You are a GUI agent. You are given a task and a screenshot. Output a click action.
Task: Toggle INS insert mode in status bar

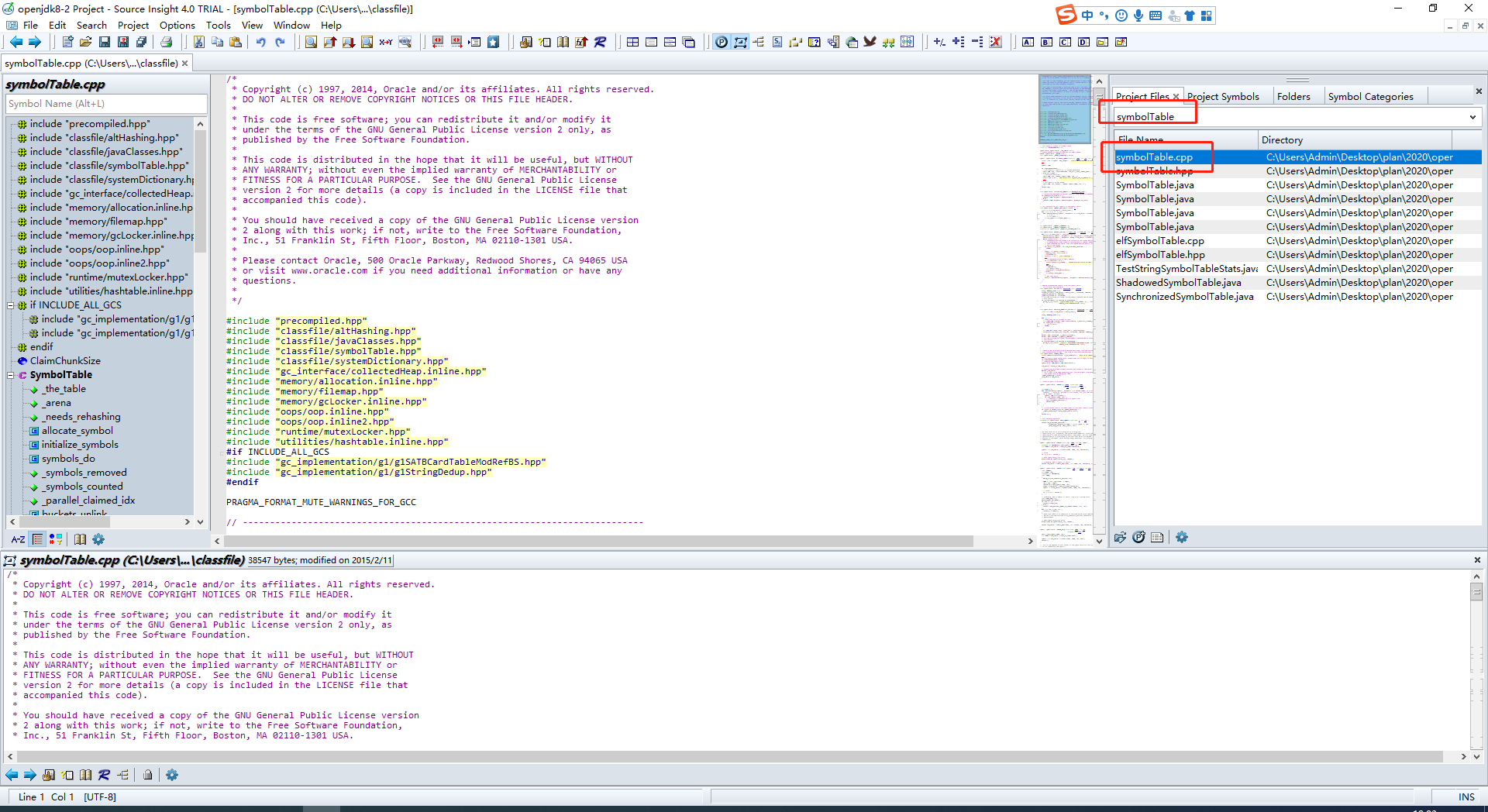[1465, 797]
